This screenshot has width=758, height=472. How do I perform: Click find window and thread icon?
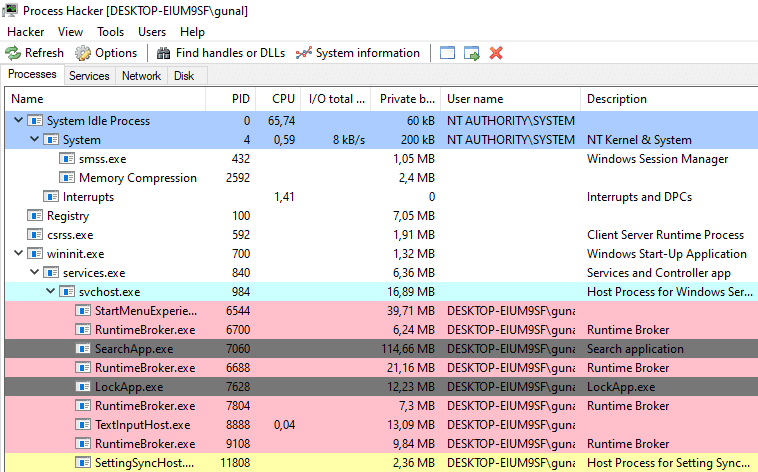pyautogui.click(x=471, y=53)
